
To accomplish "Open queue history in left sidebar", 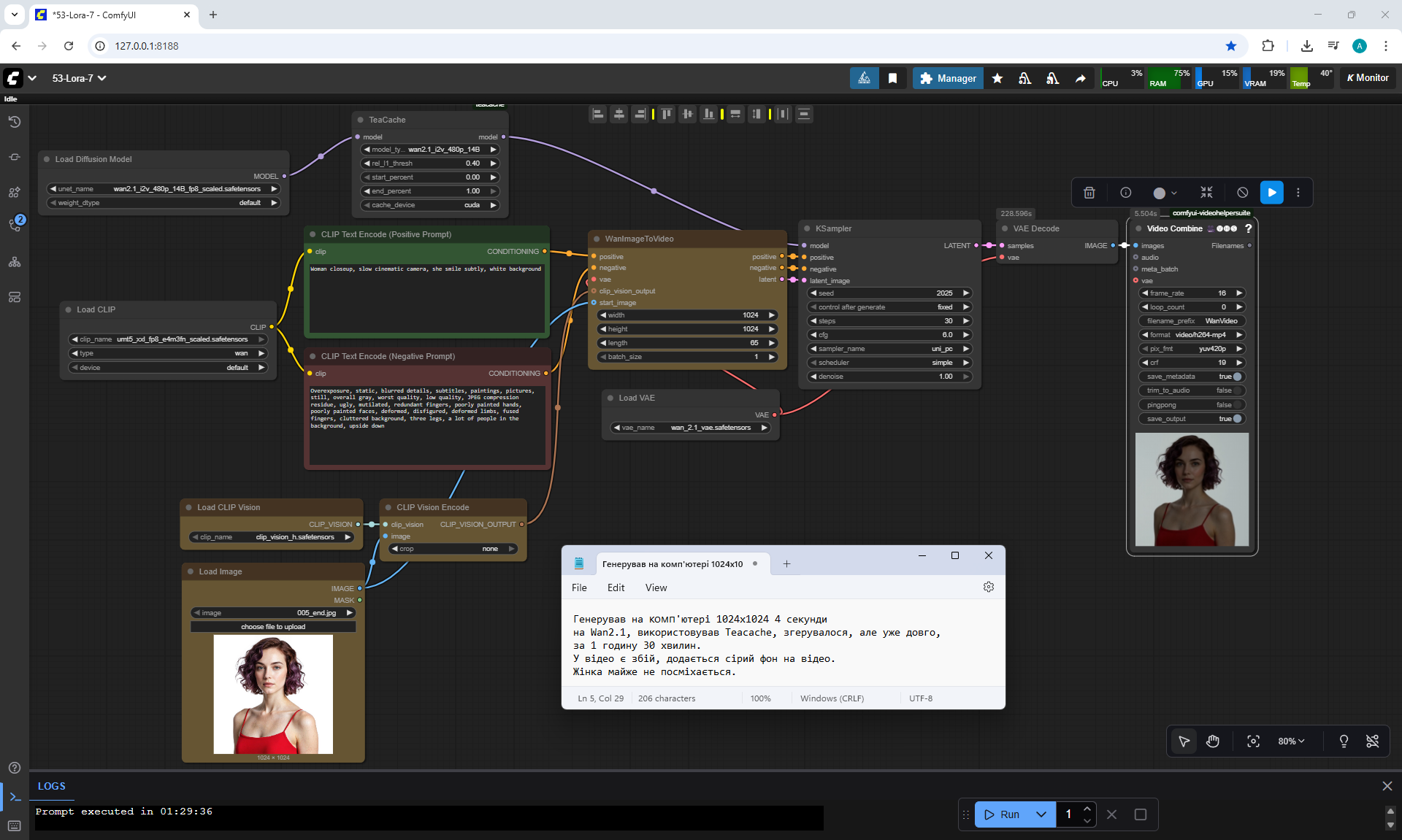I will (x=15, y=122).
